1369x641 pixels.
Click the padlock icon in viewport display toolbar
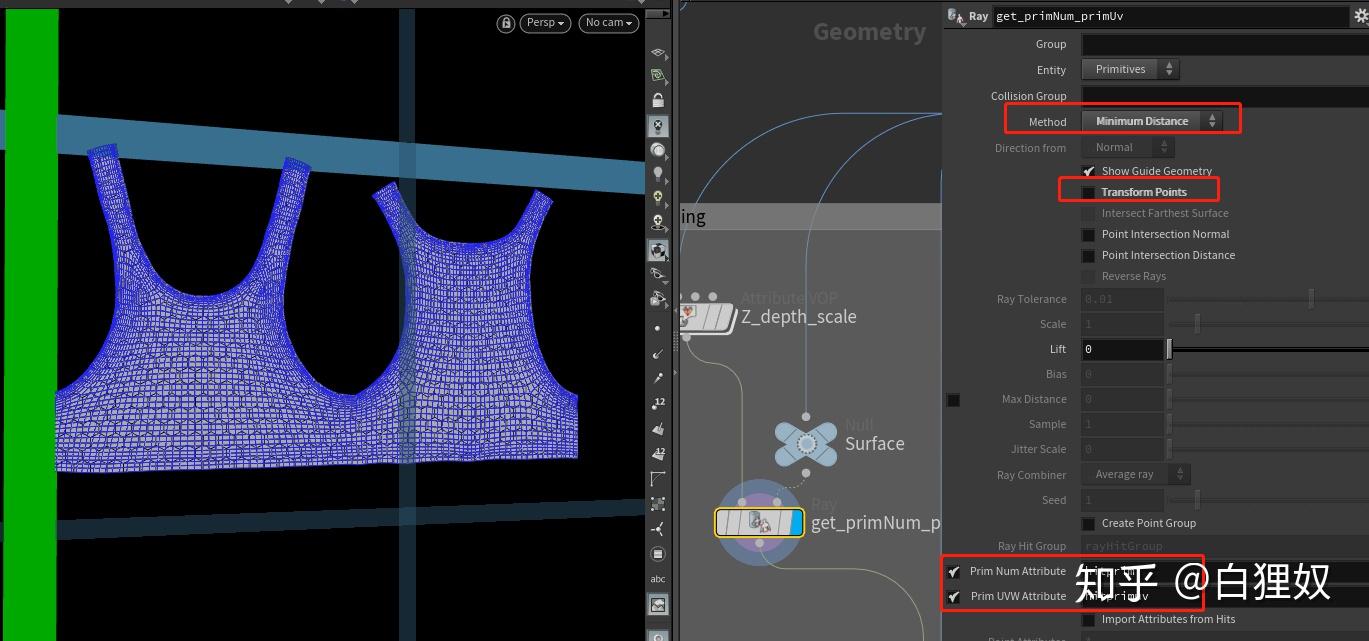658,101
